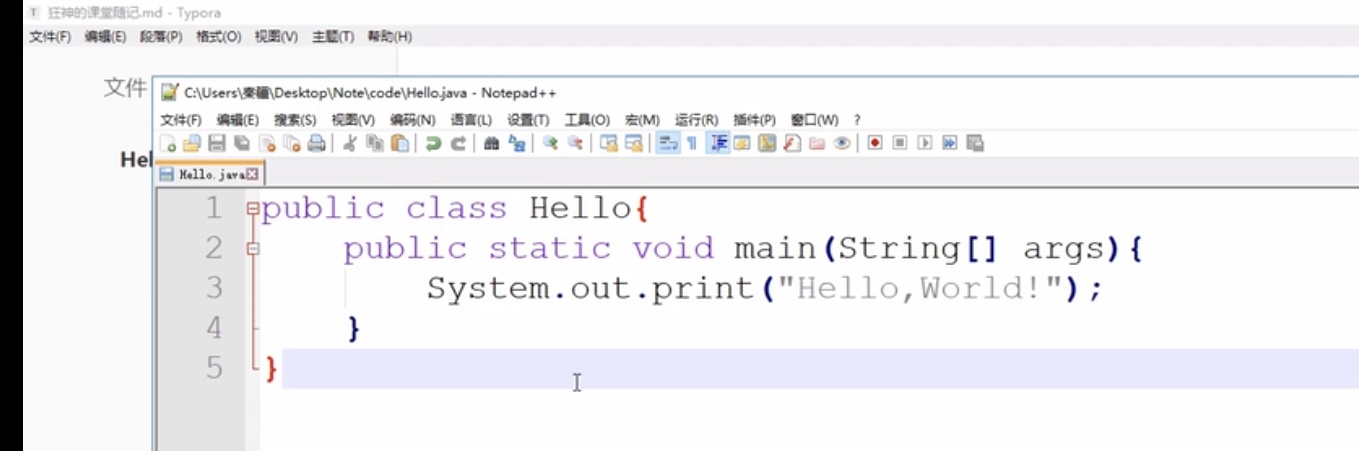Open the ? help menu
This screenshot has width=1359, height=451.
coord(857,119)
